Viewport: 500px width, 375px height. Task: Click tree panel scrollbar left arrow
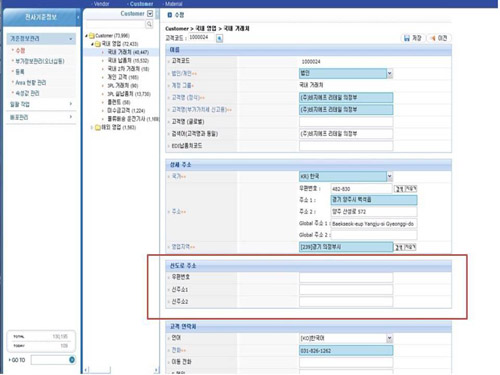coord(86,370)
